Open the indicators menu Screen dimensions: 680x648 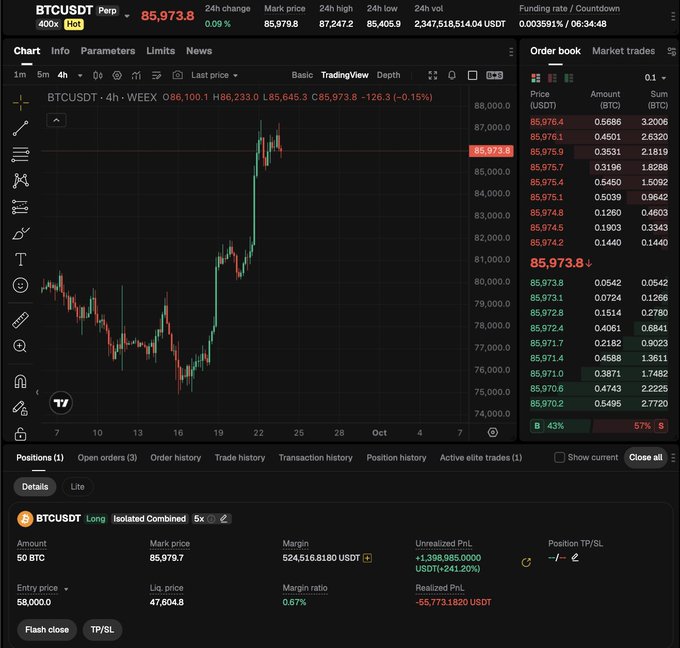click(x=137, y=75)
